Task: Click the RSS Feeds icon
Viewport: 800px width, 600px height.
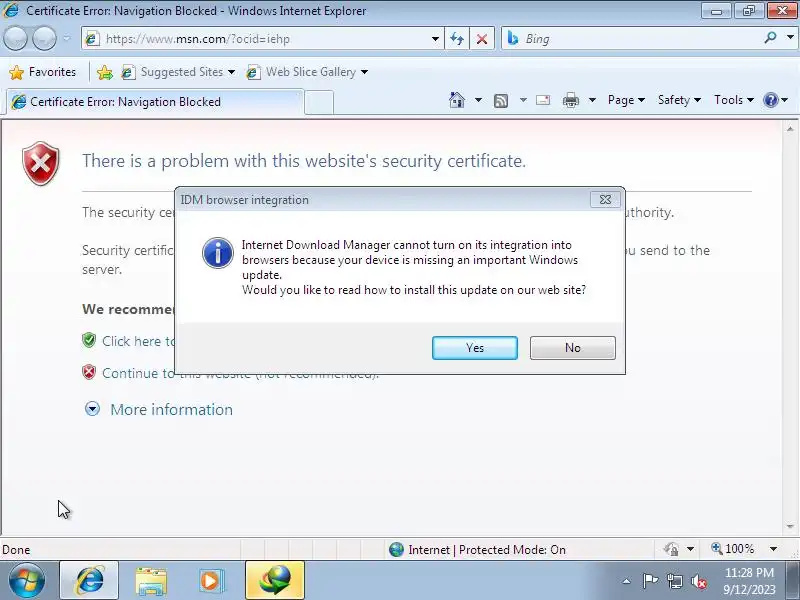Action: pyautogui.click(x=501, y=101)
